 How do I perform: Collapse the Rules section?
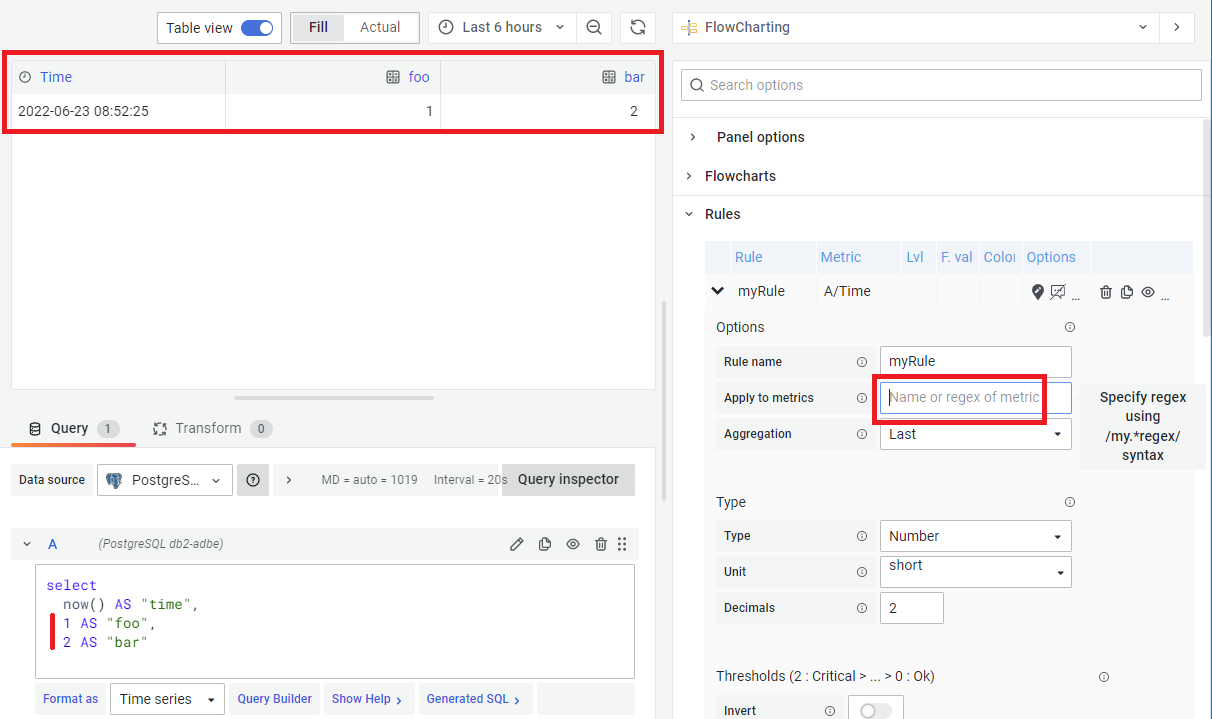pos(722,214)
